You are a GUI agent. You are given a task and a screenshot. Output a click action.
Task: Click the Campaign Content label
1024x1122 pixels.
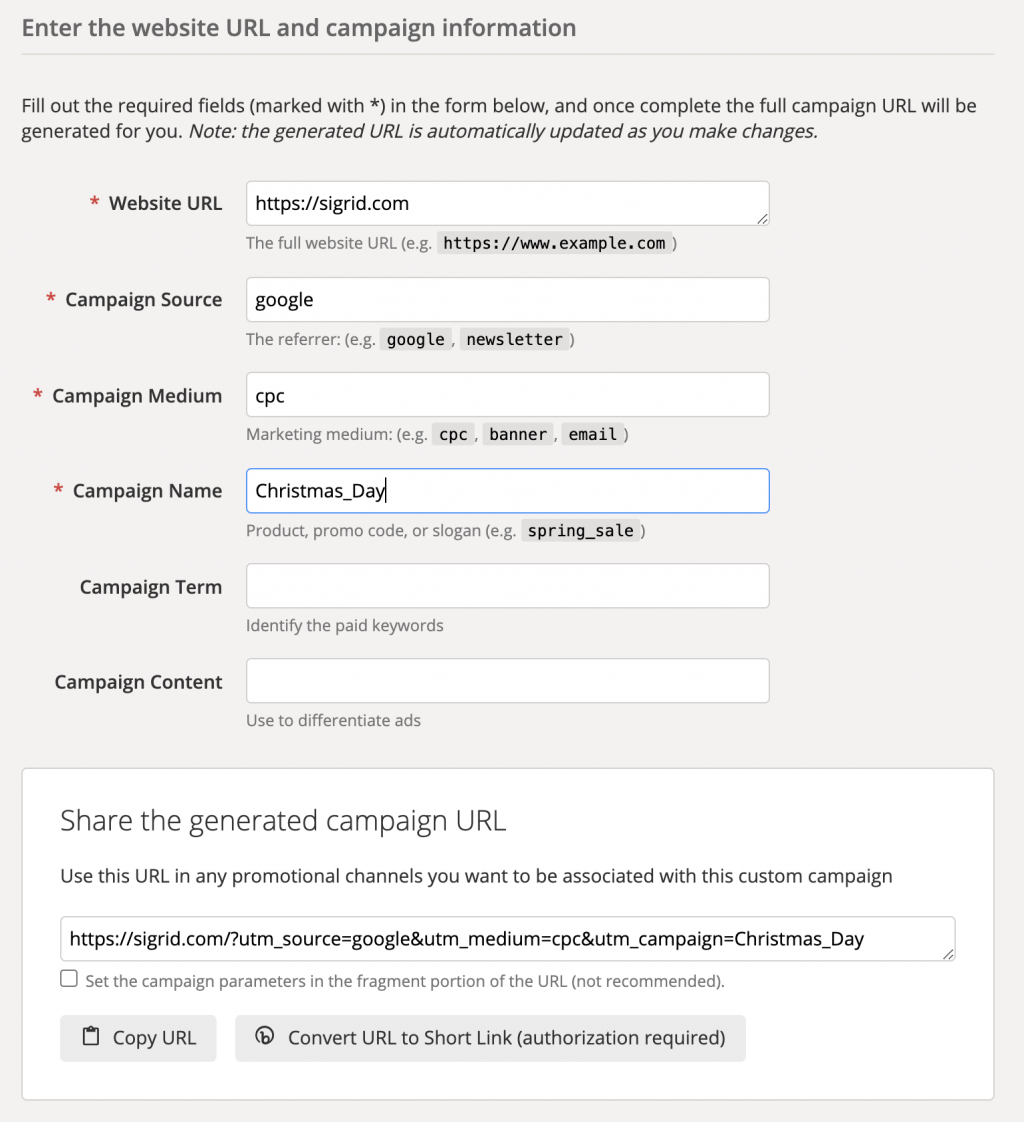139,682
